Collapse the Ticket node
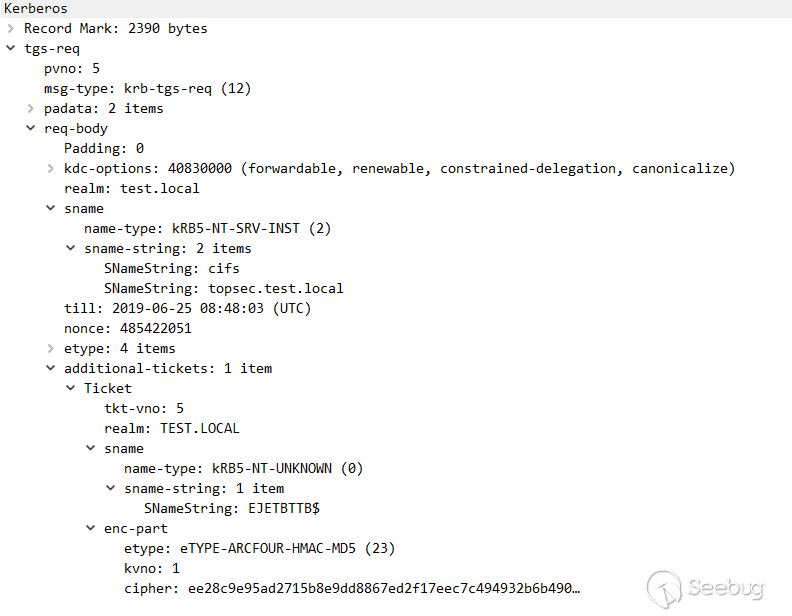Screen dimensions: 792x616 tap(71, 388)
